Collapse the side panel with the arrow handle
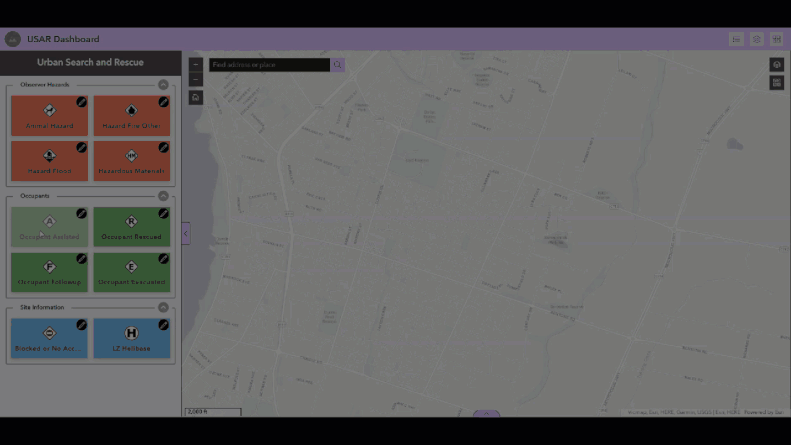The image size is (791, 445). pos(186,234)
